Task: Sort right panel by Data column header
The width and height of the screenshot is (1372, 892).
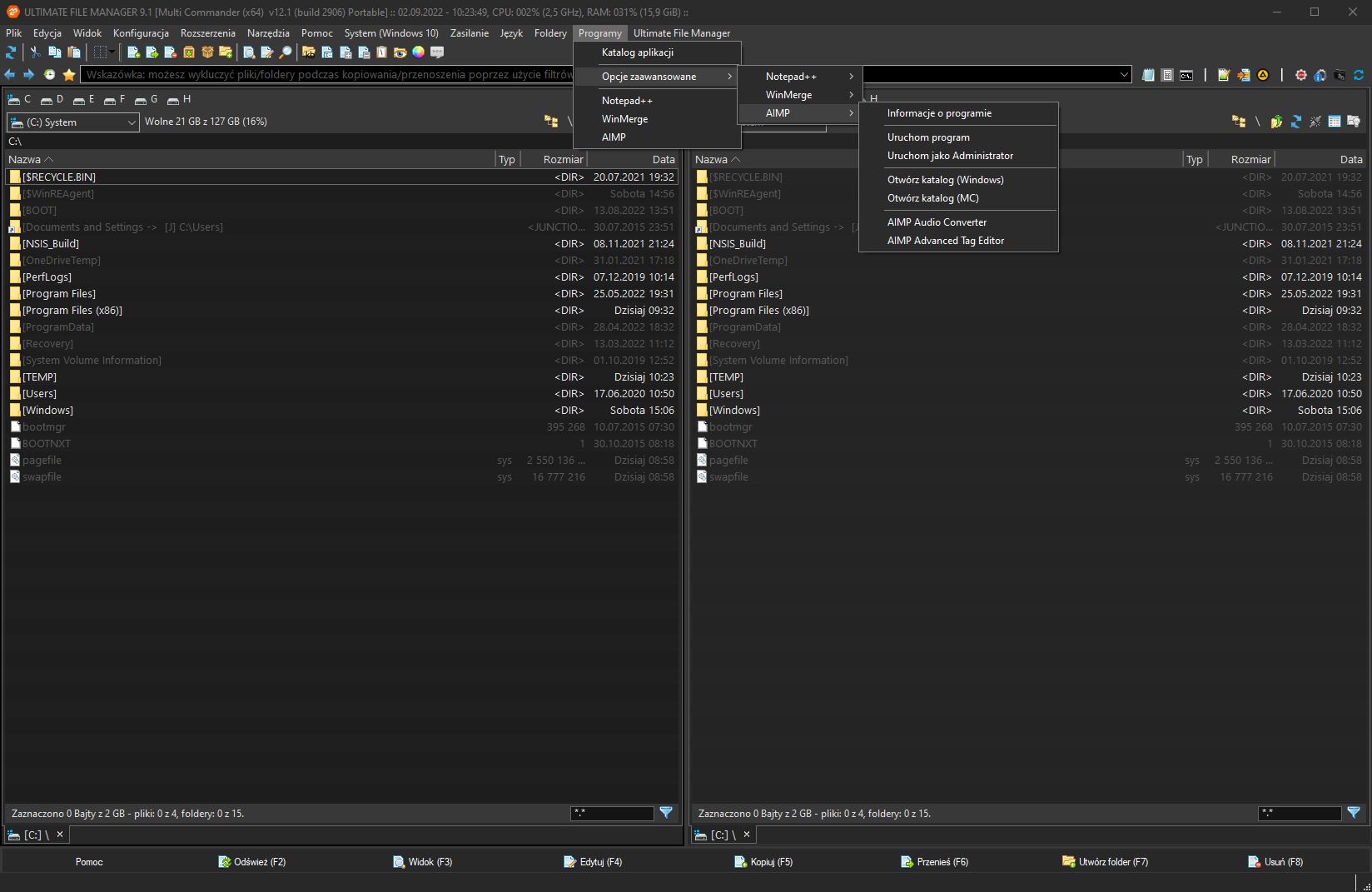Action: [1320, 159]
